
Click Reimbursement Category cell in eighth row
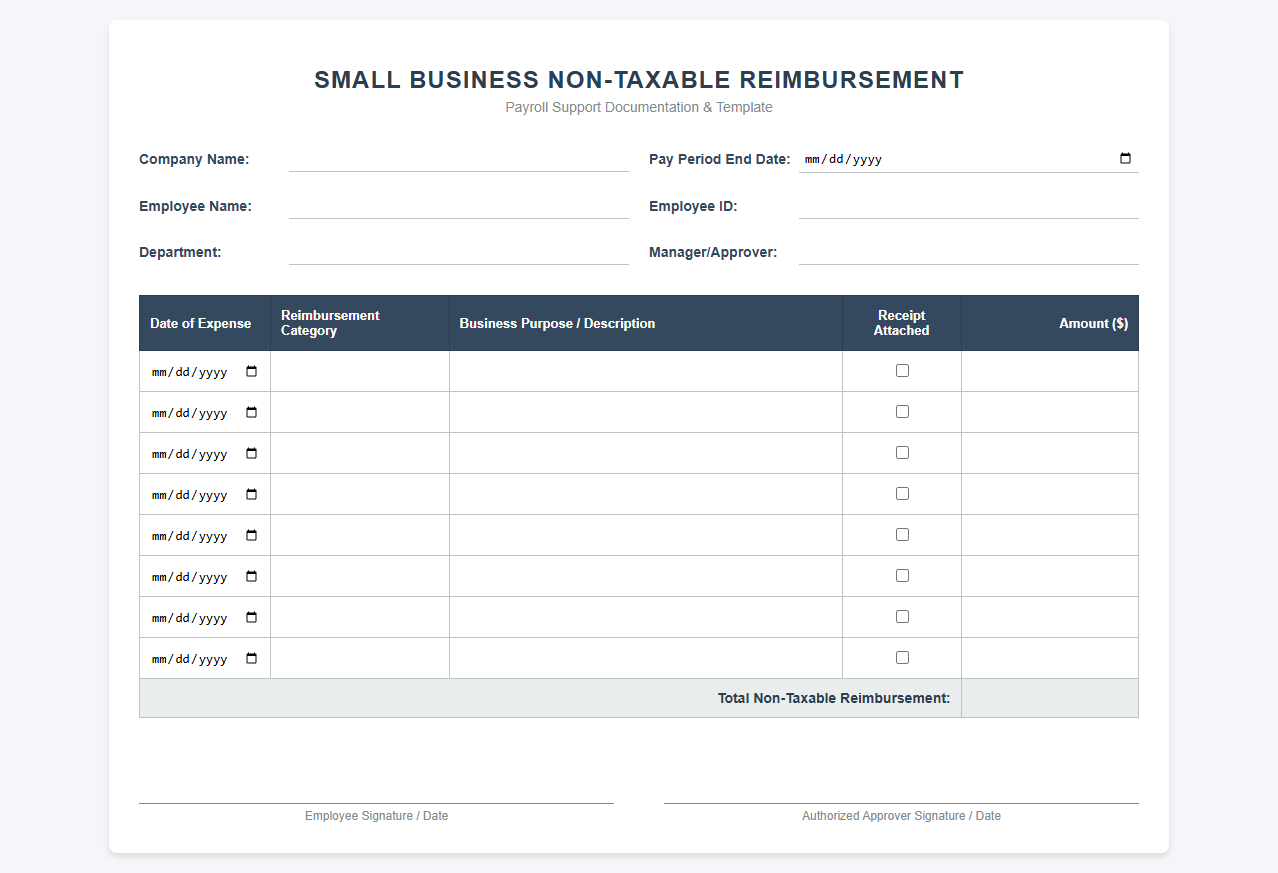coord(360,658)
